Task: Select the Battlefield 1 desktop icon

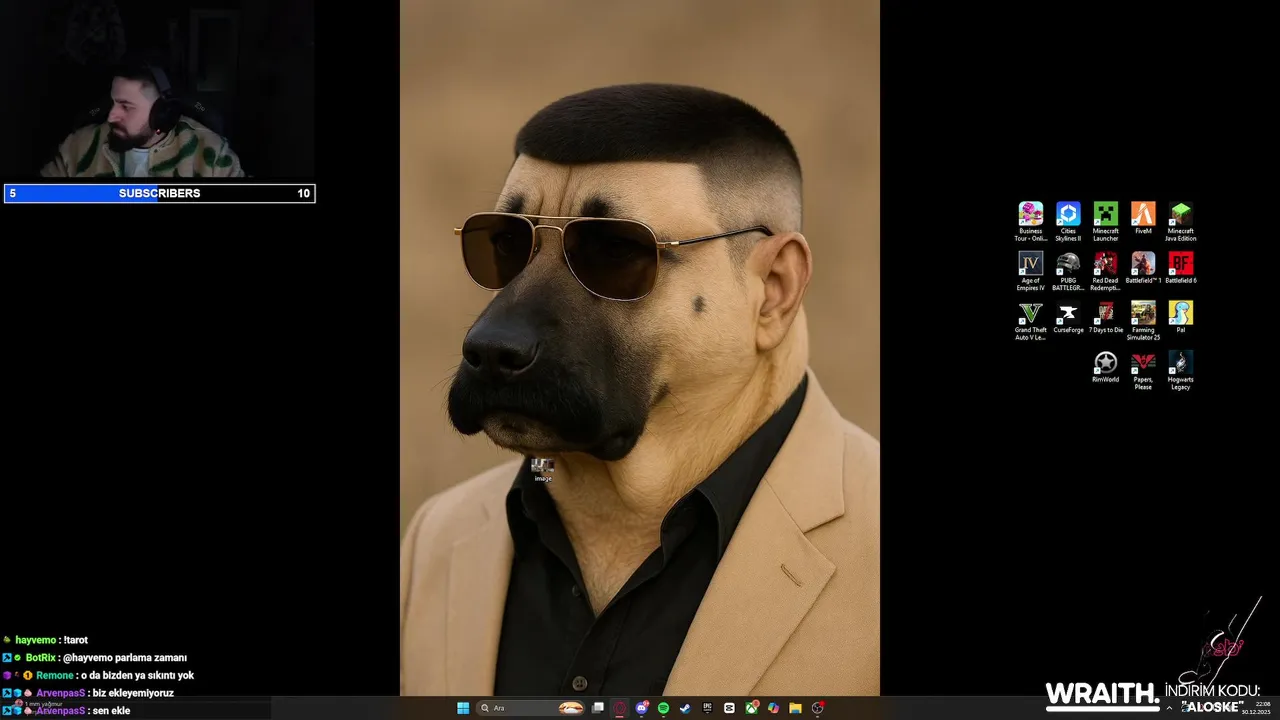Action: (1143, 268)
